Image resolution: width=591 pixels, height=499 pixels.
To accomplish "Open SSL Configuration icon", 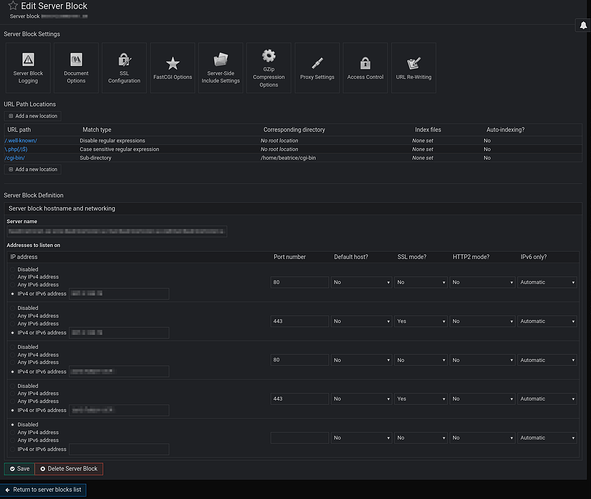I will pyautogui.click(x=124, y=68).
